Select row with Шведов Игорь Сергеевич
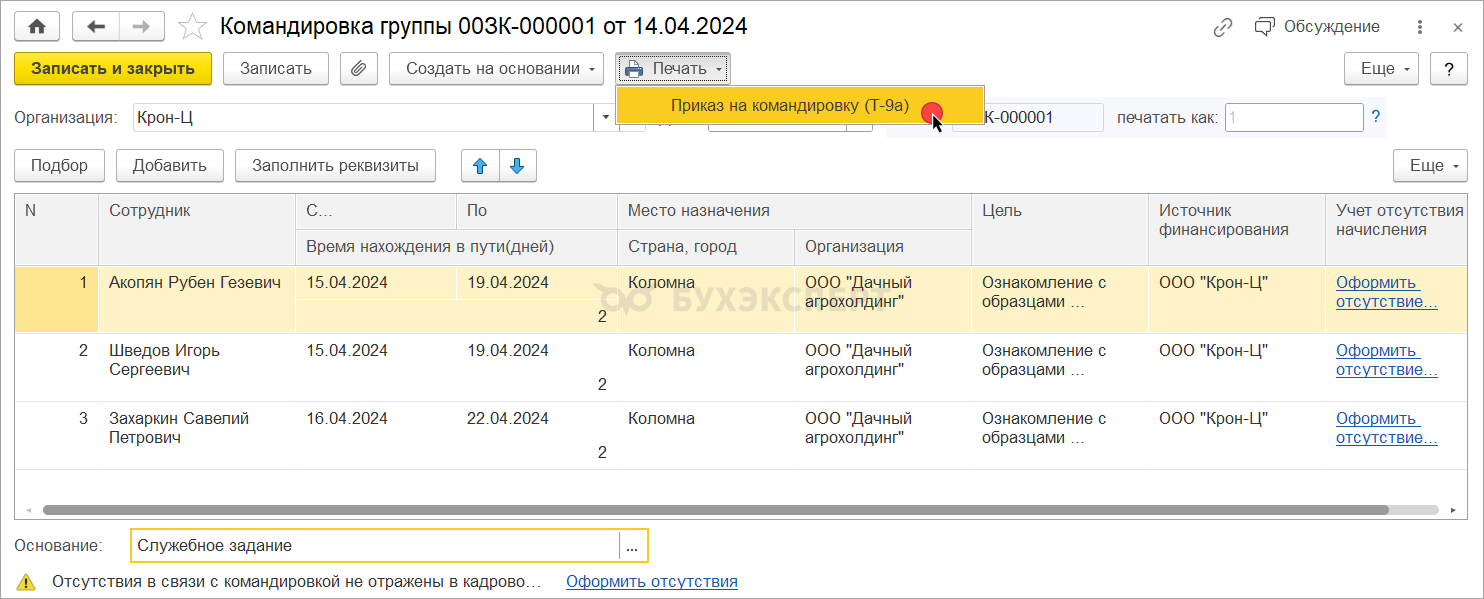The image size is (1484, 599). (164, 360)
